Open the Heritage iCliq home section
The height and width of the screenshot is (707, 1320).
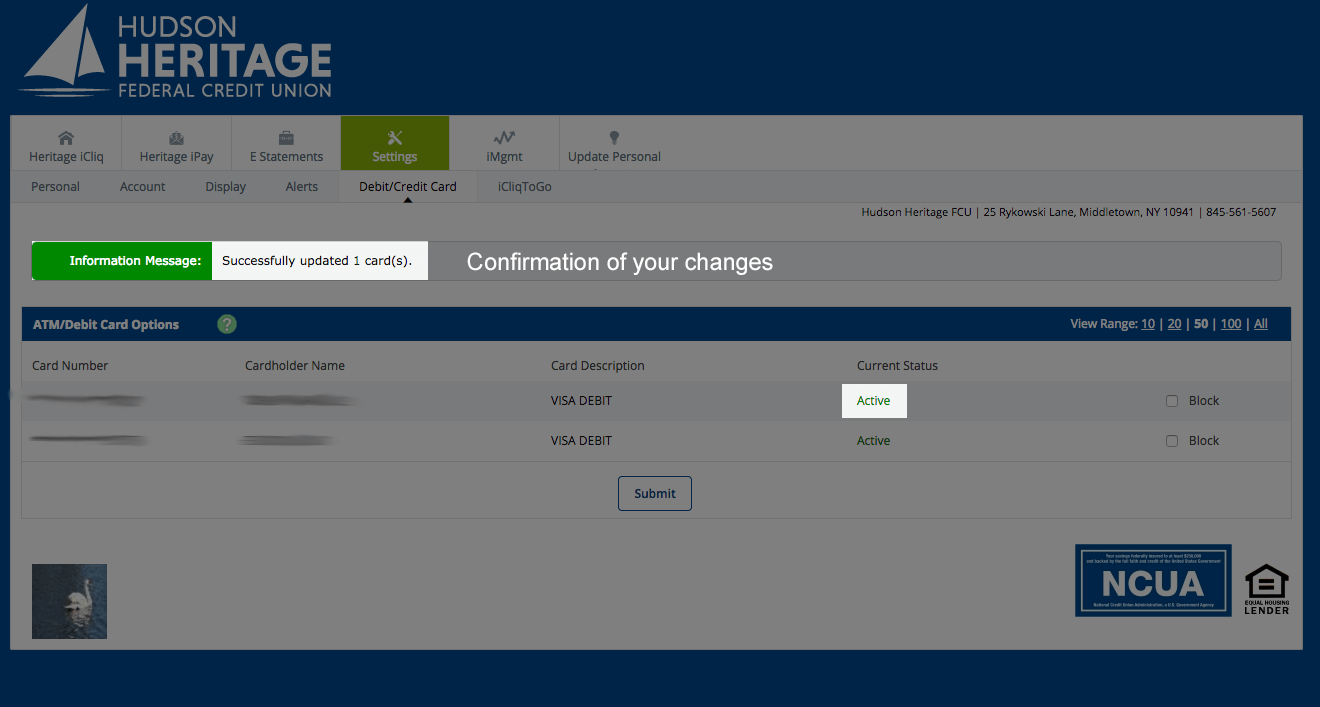pos(65,143)
